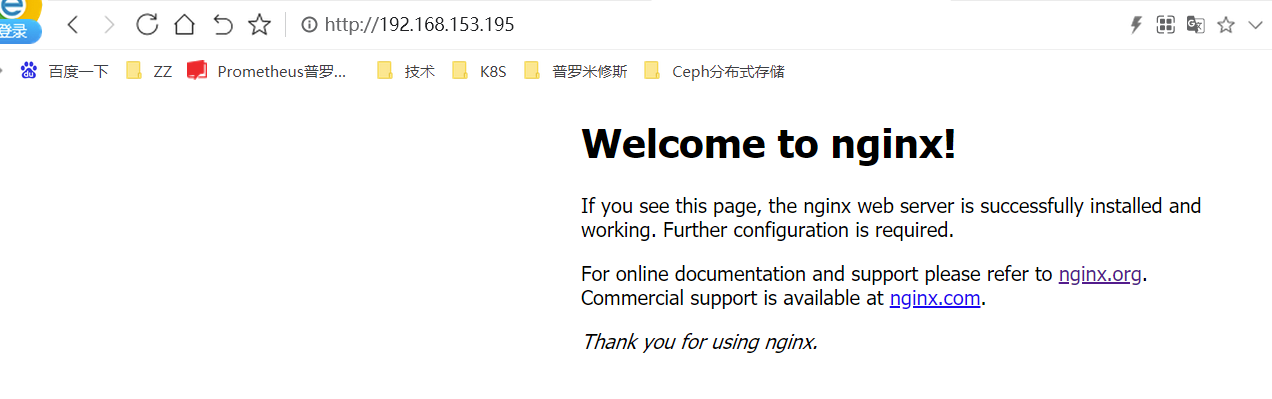Restore the last closed page via undo arrow

(222, 25)
